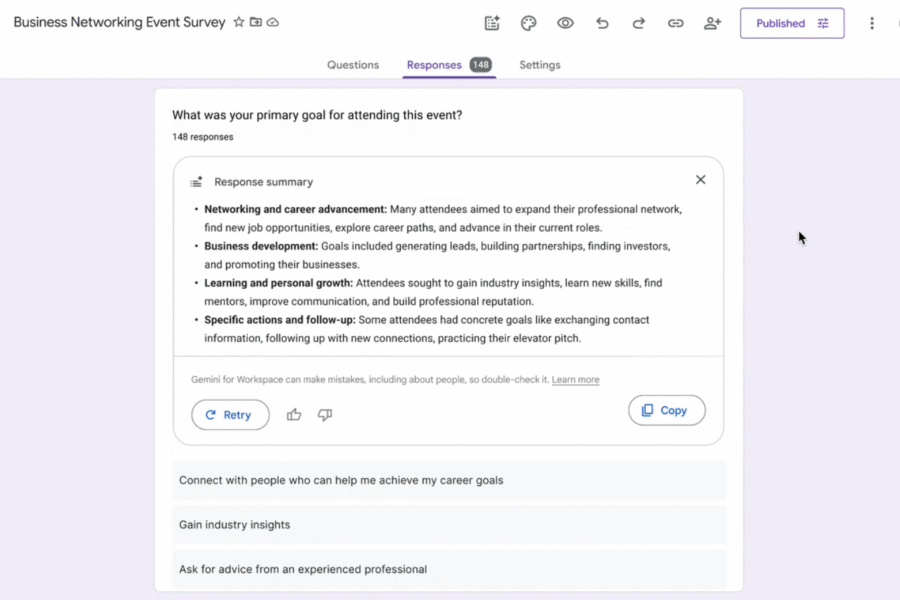This screenshot has height=600, width=900.
Task: Open the Customize theme palette
Action: coord(528,23)
